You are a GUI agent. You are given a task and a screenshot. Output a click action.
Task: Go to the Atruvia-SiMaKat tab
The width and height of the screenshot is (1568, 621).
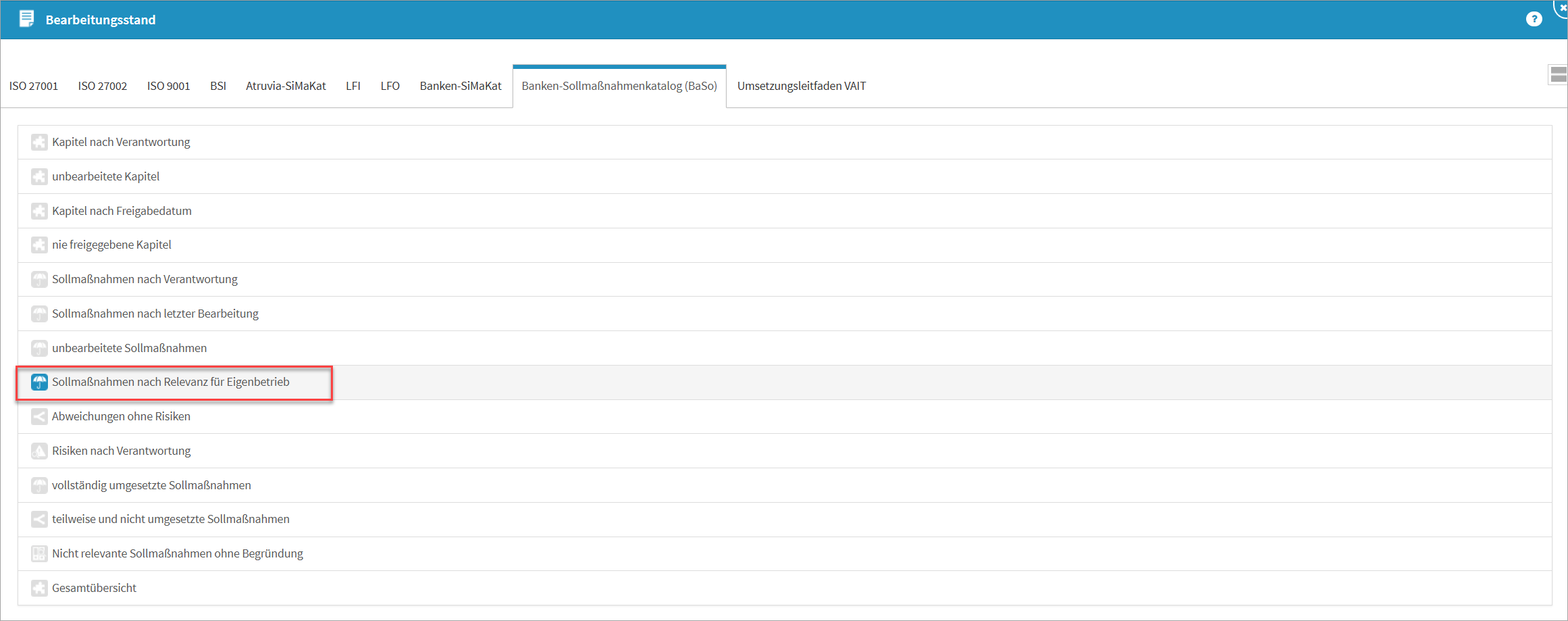286,86
